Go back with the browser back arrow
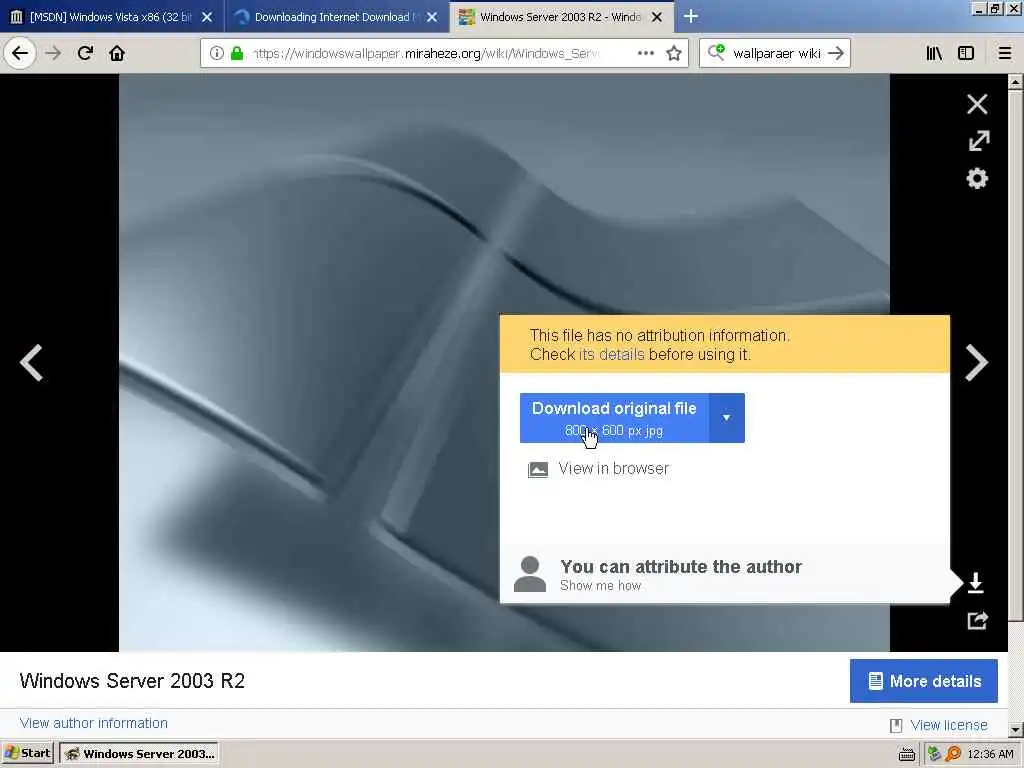The width and height of the screenshot is (1024, 768). 20,53
